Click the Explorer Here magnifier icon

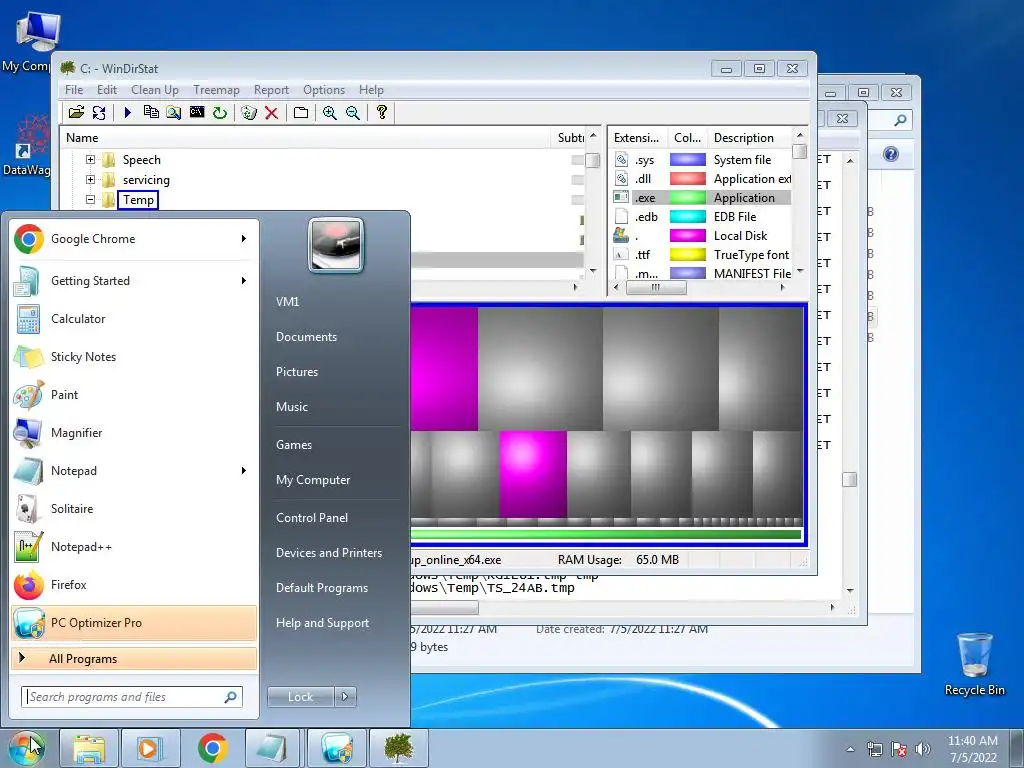(x=173, y=112)
